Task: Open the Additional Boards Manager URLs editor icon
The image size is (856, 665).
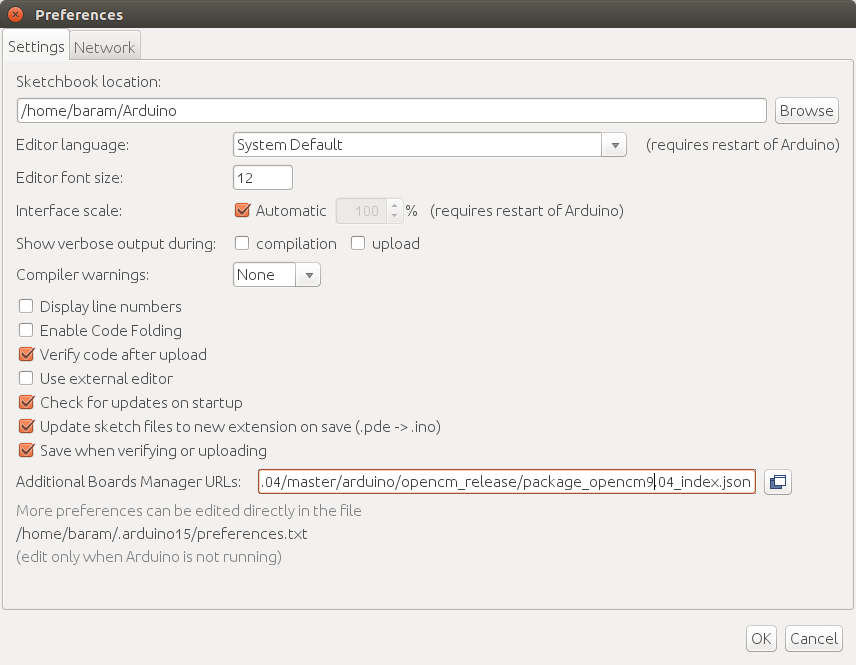Action: click(x=777, y=482)
